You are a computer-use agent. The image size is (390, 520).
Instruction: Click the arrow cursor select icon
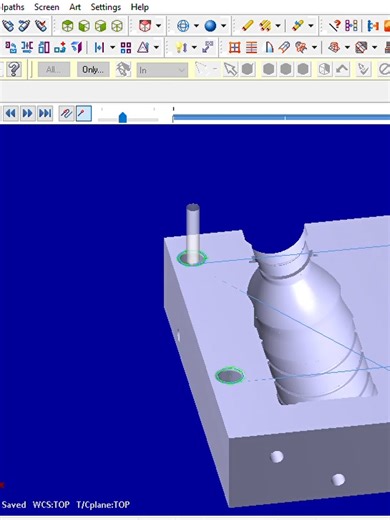231,69
